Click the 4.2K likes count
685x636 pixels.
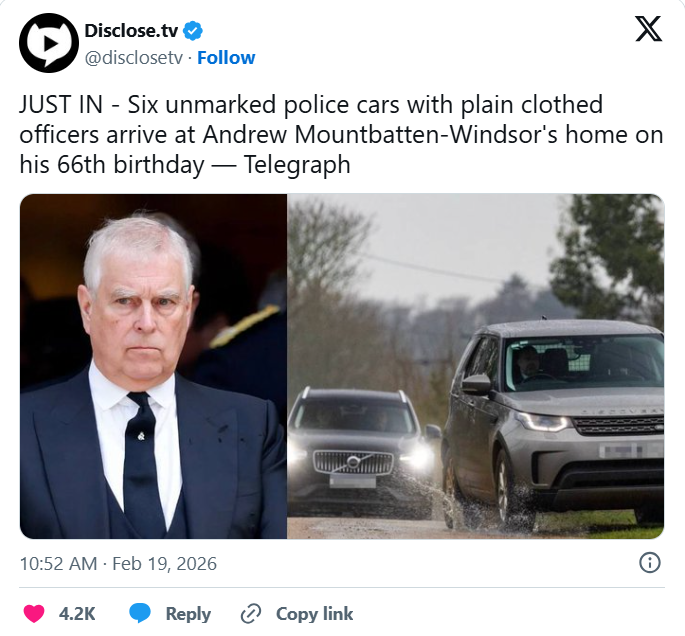76,613
